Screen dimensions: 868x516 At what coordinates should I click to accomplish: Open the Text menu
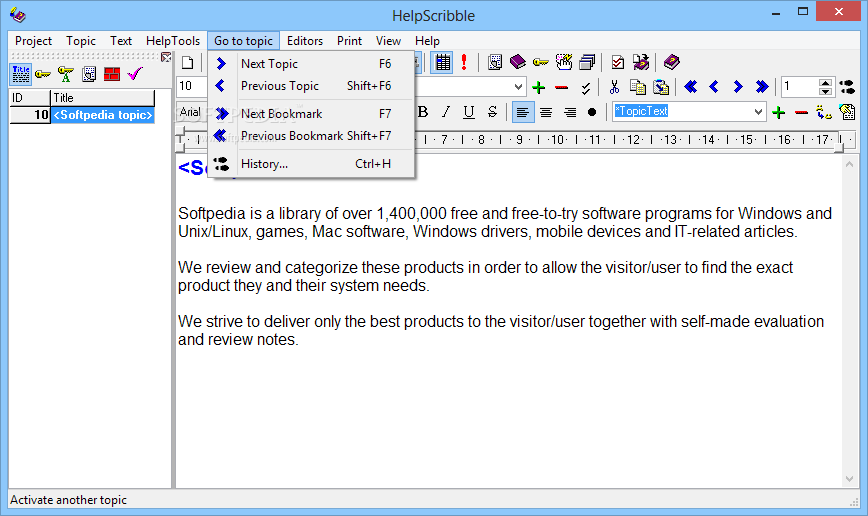(121, 41)
